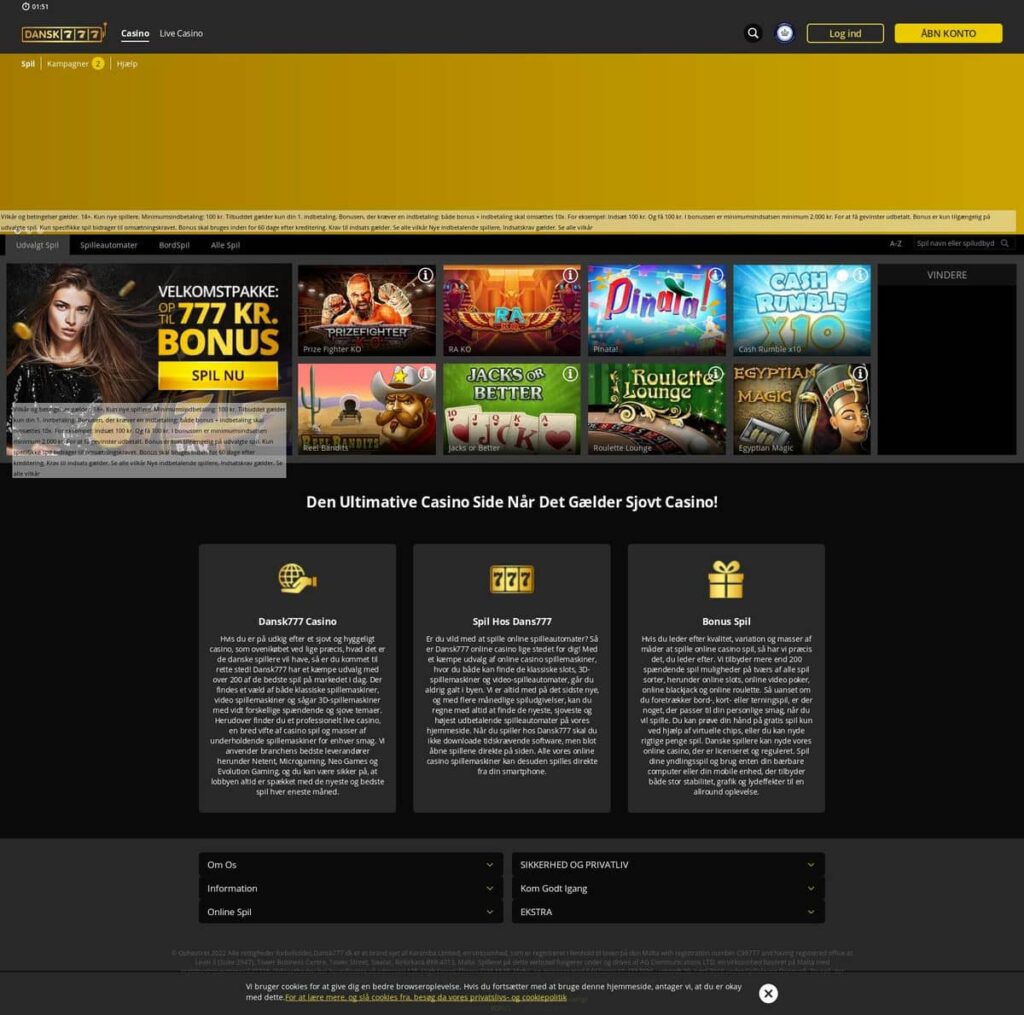Expand SIKKERHED OG PRIVATLIV section
The height and width of the screenshot is (1015, 1024).
coord(668,865)
